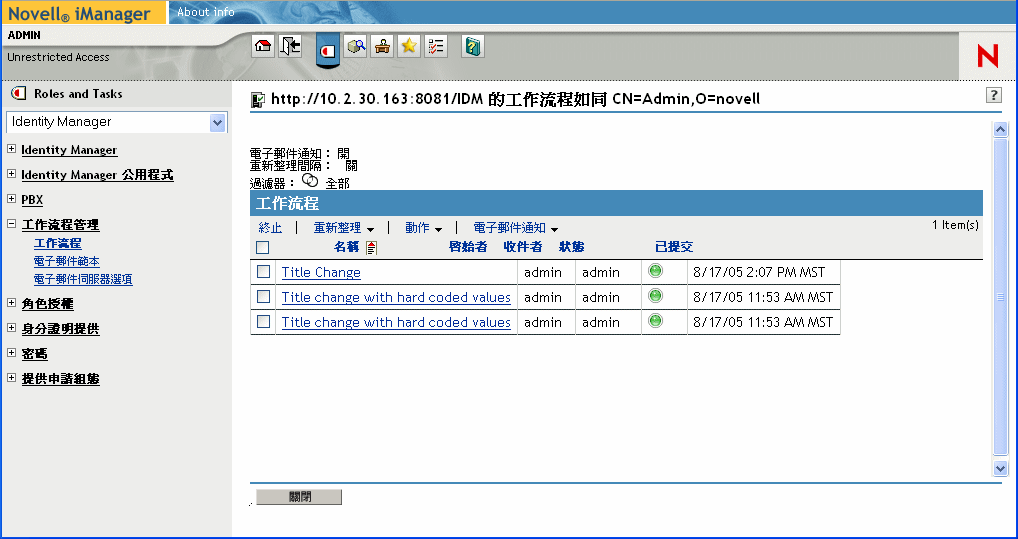Click the Identity Manager 公用程式 heading link
Viewport: 1018px width, 539px height.
pyautogui.click(x=97, y=175)
